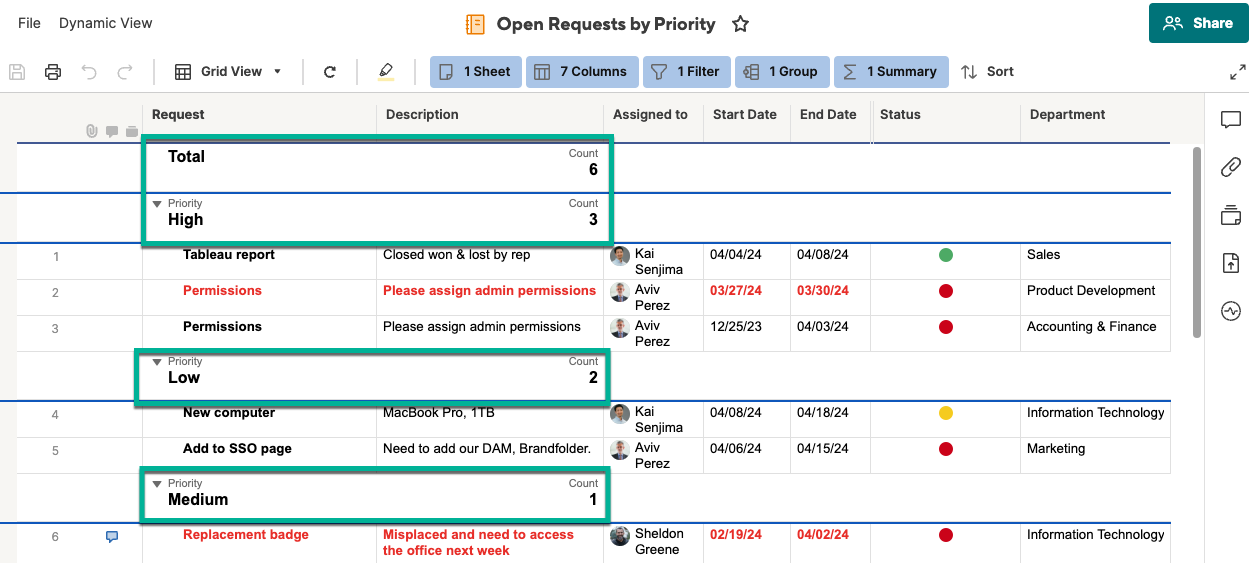The width and height of the screenshot is (1249, 563).
Task: Click the 7 Columns button
Action: 582,72
